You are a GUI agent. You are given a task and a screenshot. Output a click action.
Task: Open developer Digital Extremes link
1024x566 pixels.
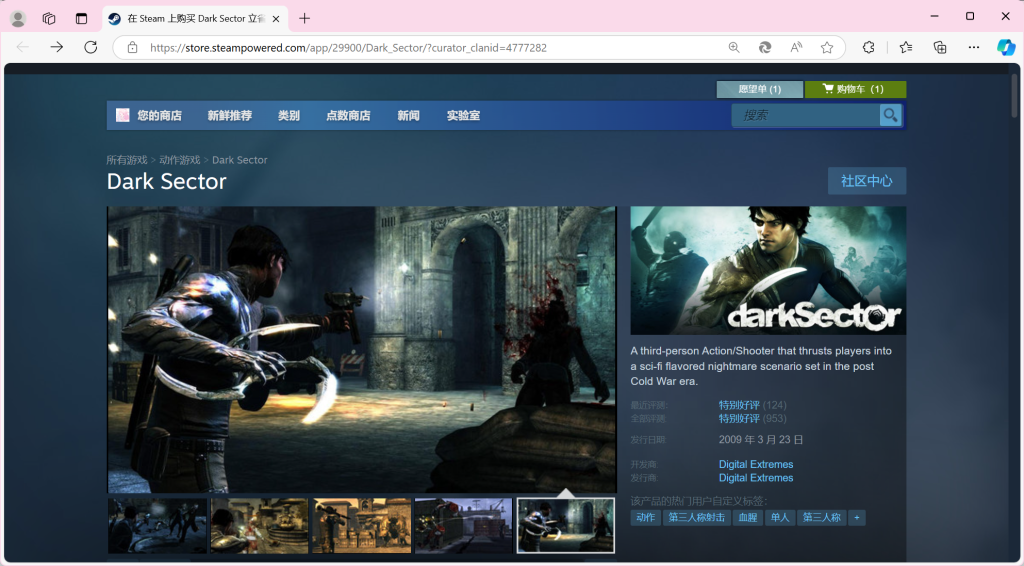756,464
